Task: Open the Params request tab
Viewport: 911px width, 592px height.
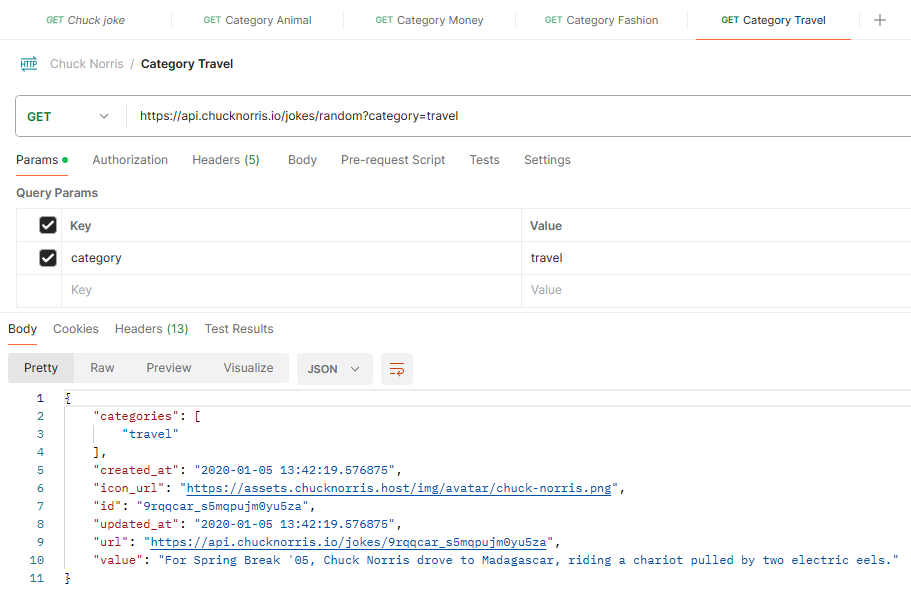Action: (x=42, y=160)
